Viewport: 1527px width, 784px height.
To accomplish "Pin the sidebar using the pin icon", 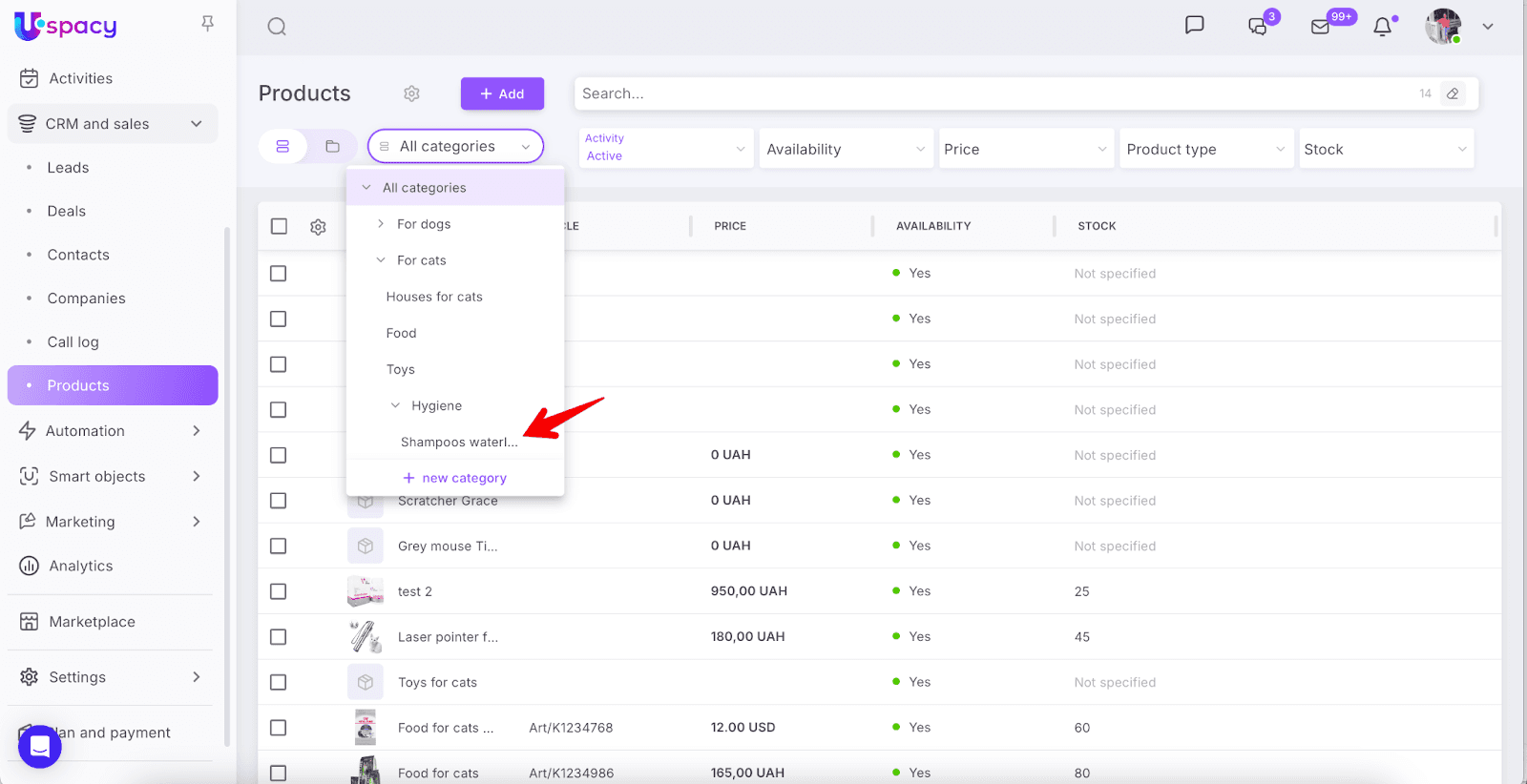I will click(207, 24).
